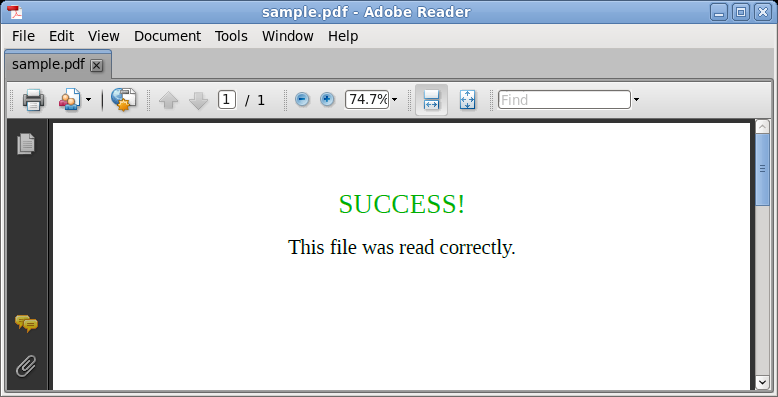The image size is (778, 397).
Task: Click the Find text field
Action: (564, 100)
